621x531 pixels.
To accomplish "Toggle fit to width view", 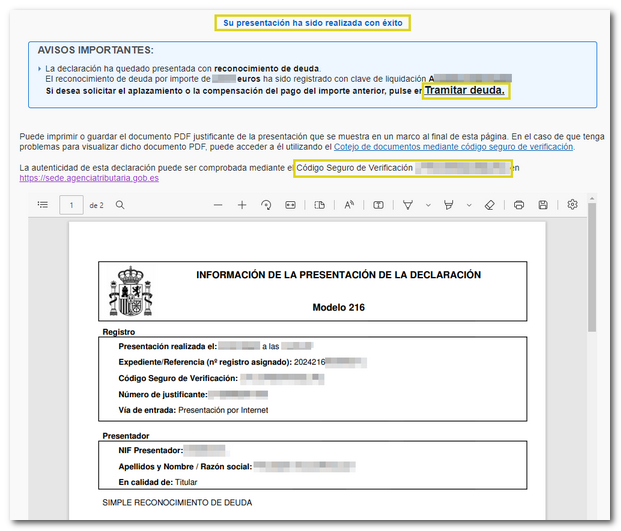I will pos(290,205).
